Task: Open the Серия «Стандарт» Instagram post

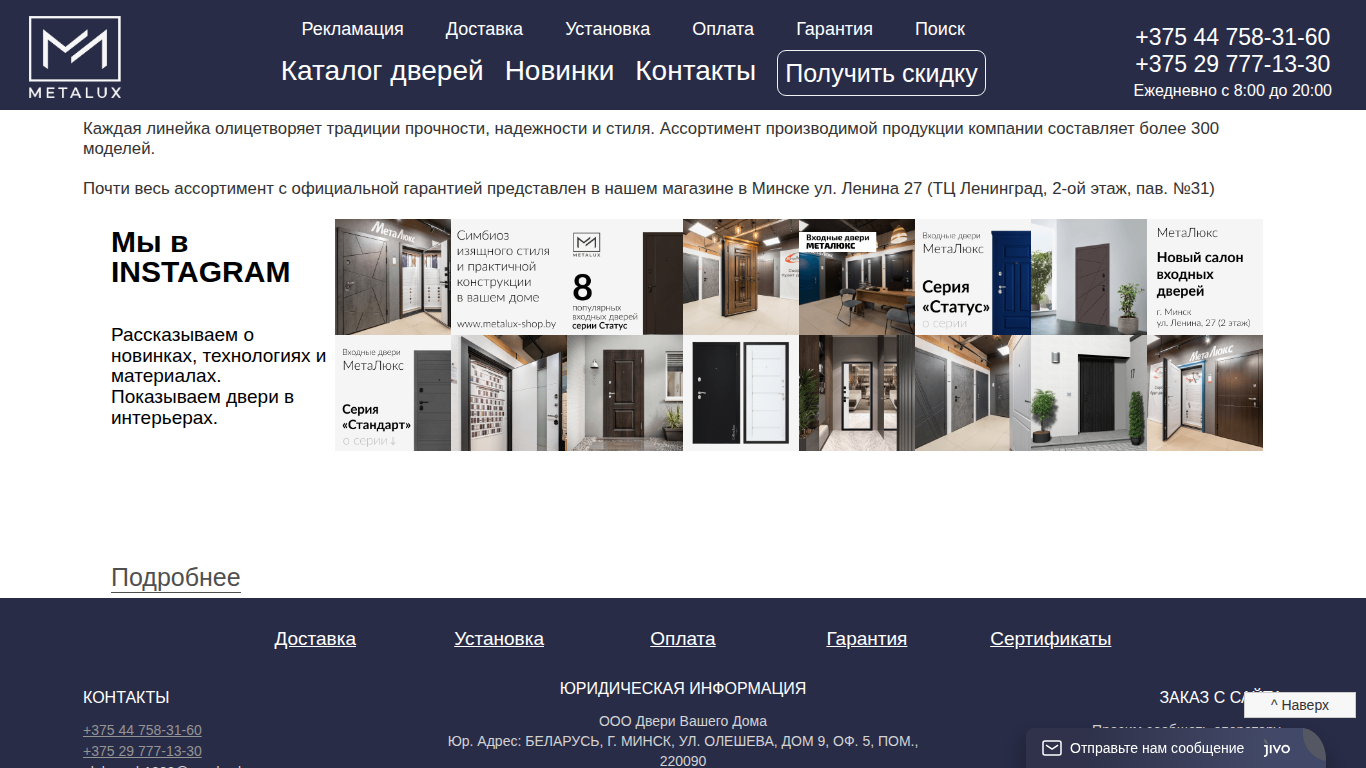Action: [x=393, y=393]
